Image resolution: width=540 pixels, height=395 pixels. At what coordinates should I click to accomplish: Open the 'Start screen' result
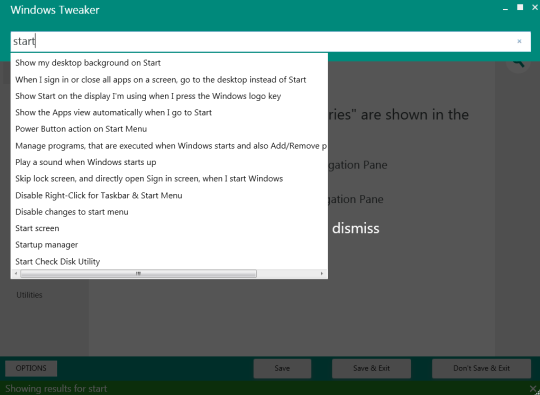[x=169, y=228]
